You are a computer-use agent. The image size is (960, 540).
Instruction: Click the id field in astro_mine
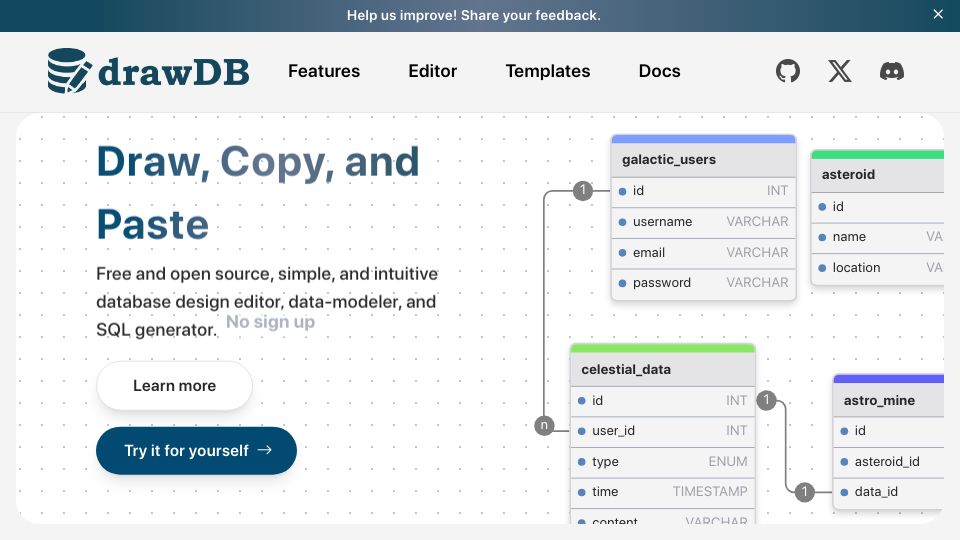(888, 431)
